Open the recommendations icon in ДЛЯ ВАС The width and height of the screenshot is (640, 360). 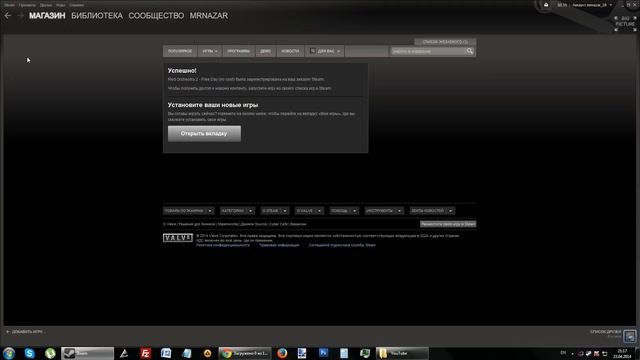click(312, 51)
